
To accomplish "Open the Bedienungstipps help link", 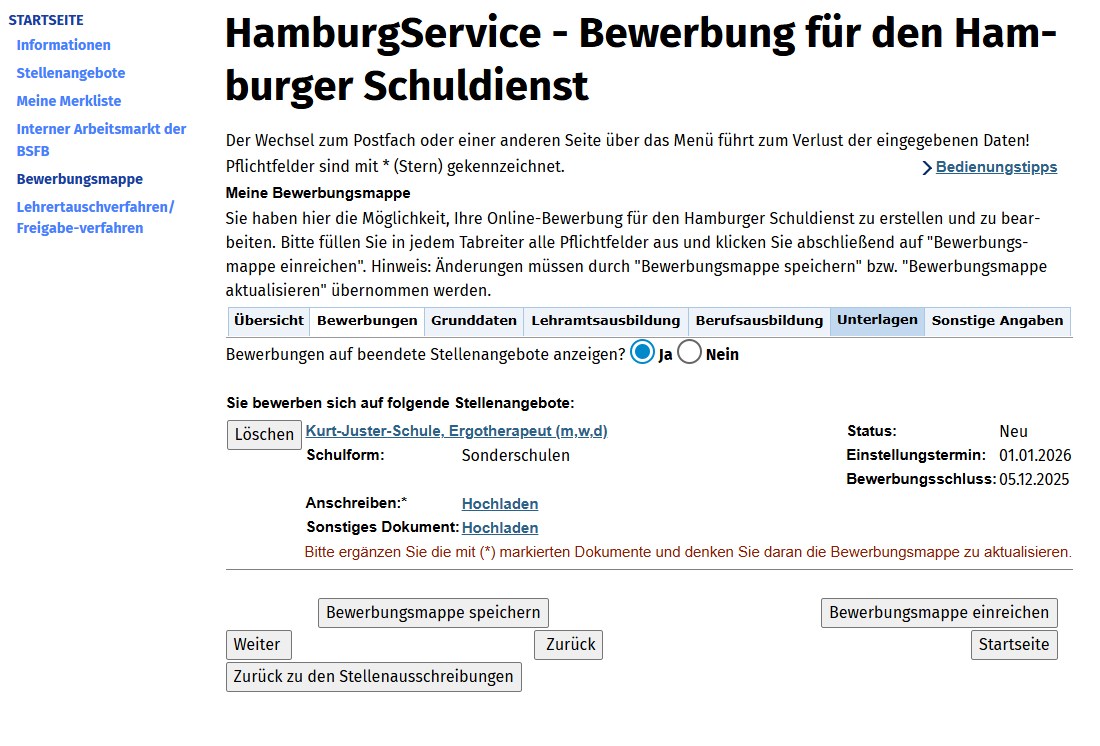I will tap(995, 167).
